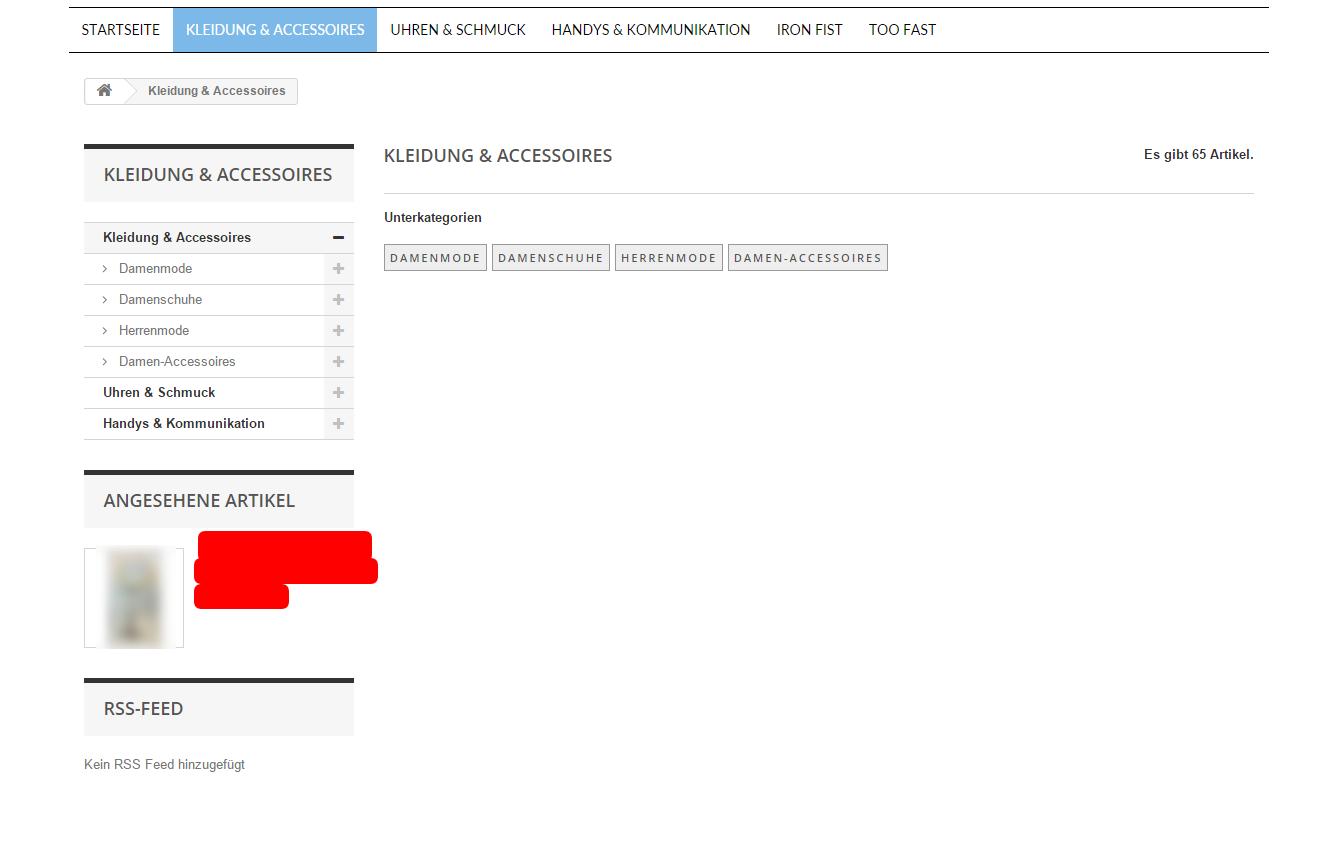Select Kleidung & Accessoires in top menu
Image resolution: width=1339 pixels, height=848 pixels.
(x=275, y=30)
